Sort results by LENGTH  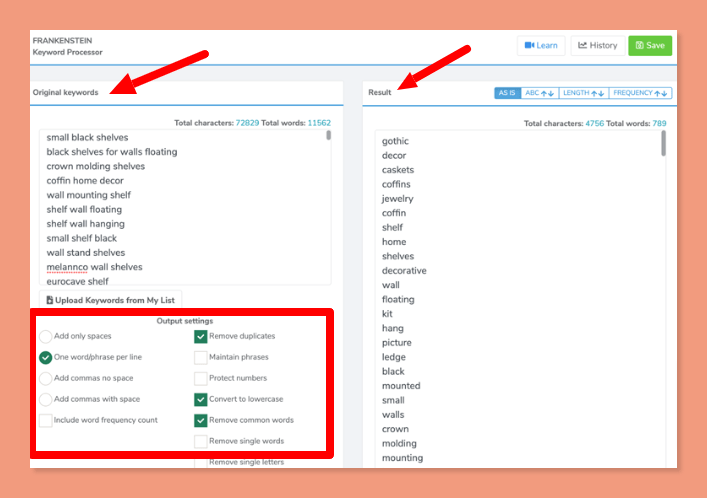583,93
